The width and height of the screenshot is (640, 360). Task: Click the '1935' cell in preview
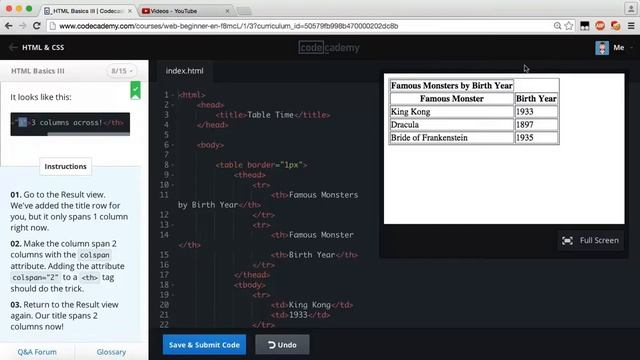[x=536, y=138]
